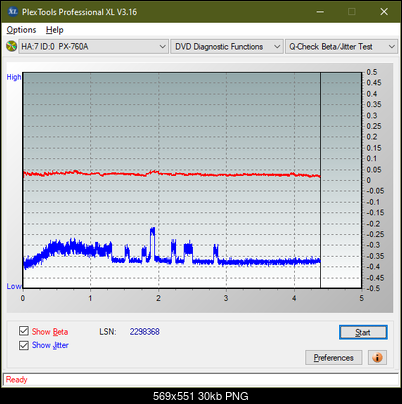Image resolution: width=402 pixels, height=404 pixels.
Task: Select the LSN value 2298368
Action: pyautogui.click(x=145, y=332)
